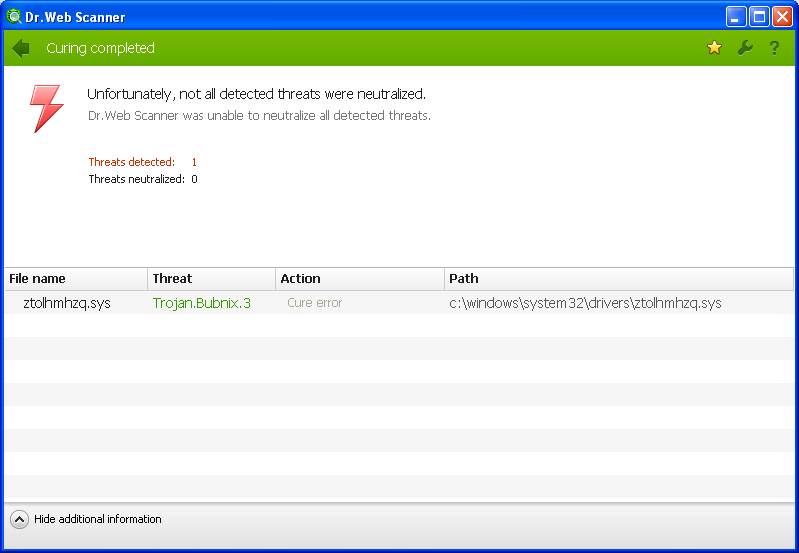Go back with the green arrow icon

tap(20, 48)
